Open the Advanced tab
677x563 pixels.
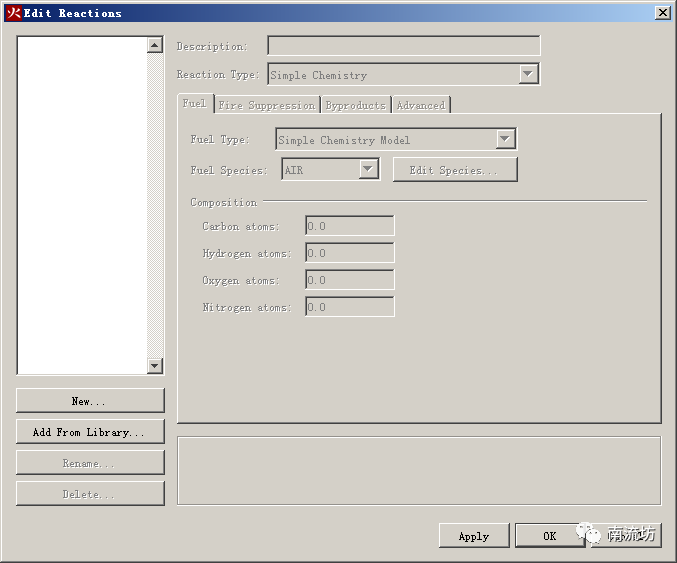[421, 105]
